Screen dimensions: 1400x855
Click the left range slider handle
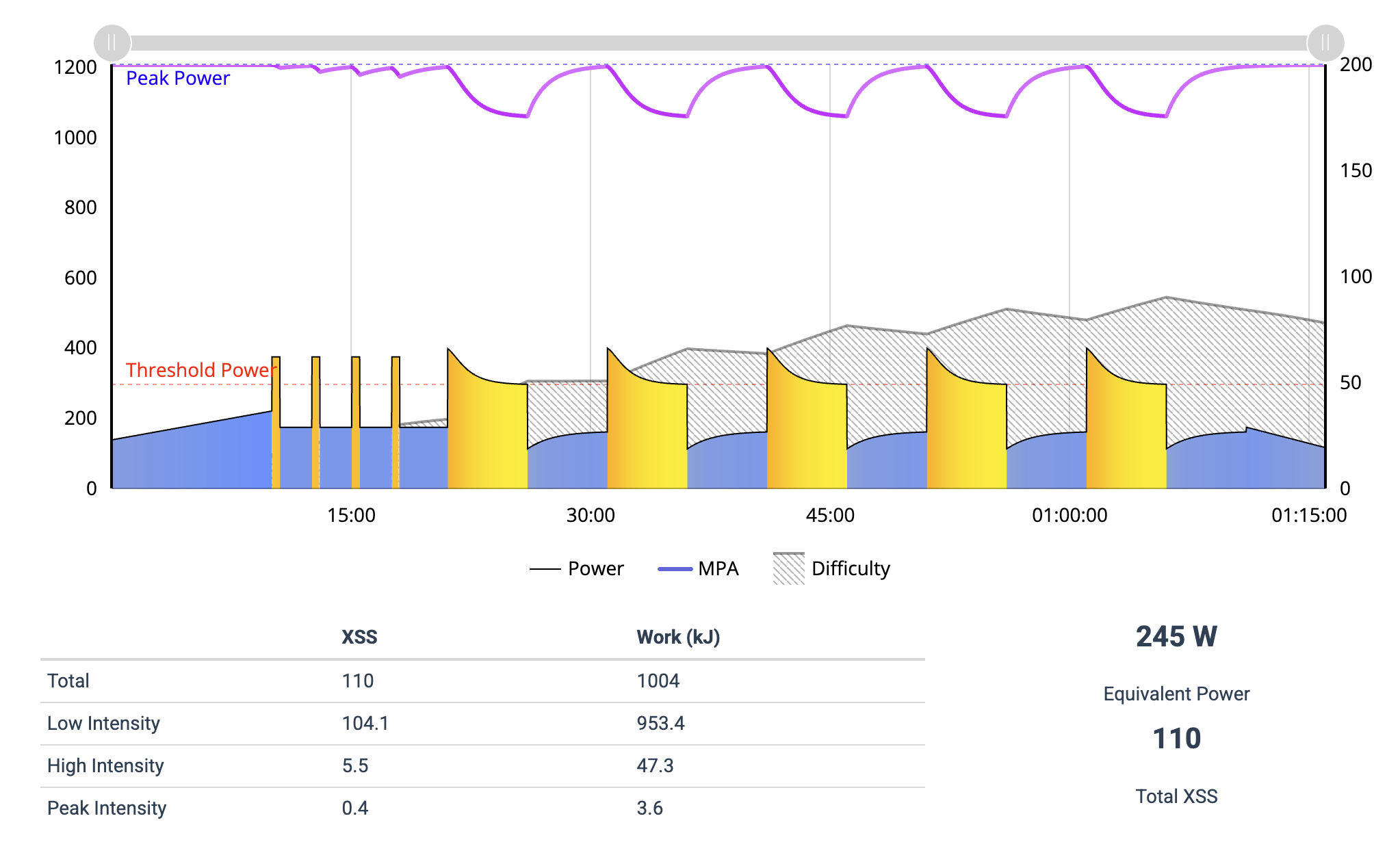[x=112, y=43]
